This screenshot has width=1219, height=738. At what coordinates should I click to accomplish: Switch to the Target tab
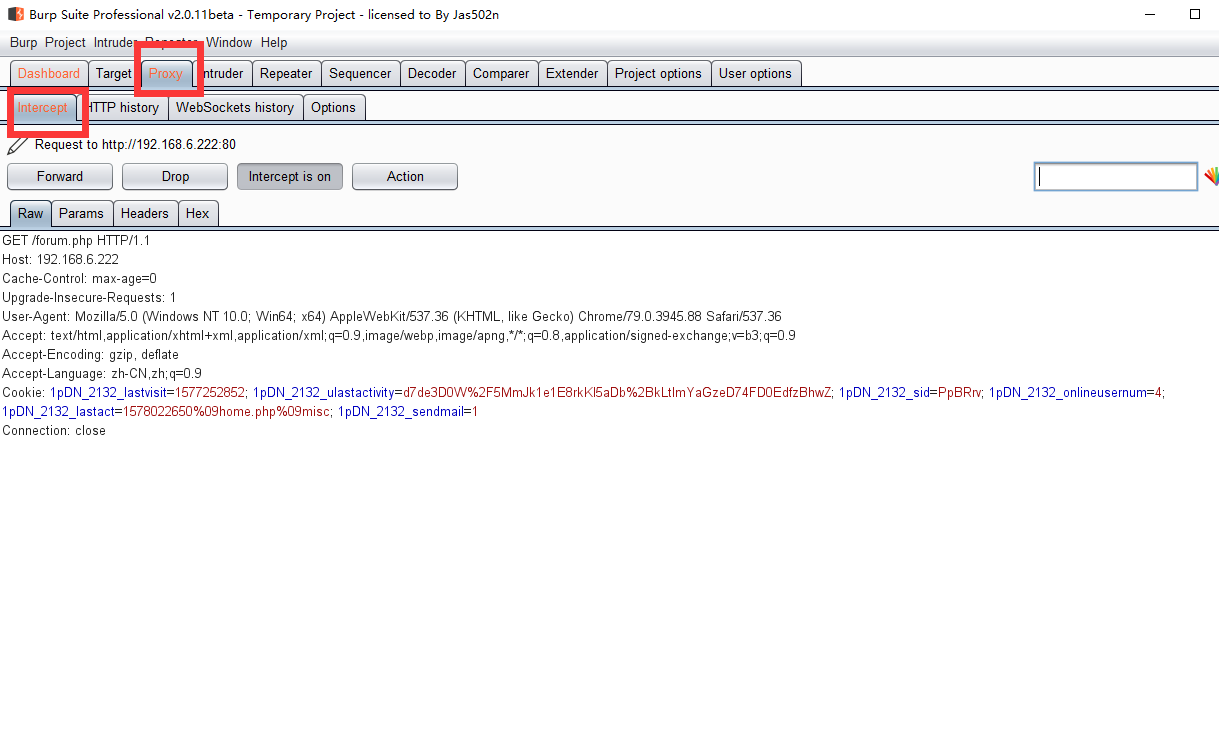click(x=114, y=74)
